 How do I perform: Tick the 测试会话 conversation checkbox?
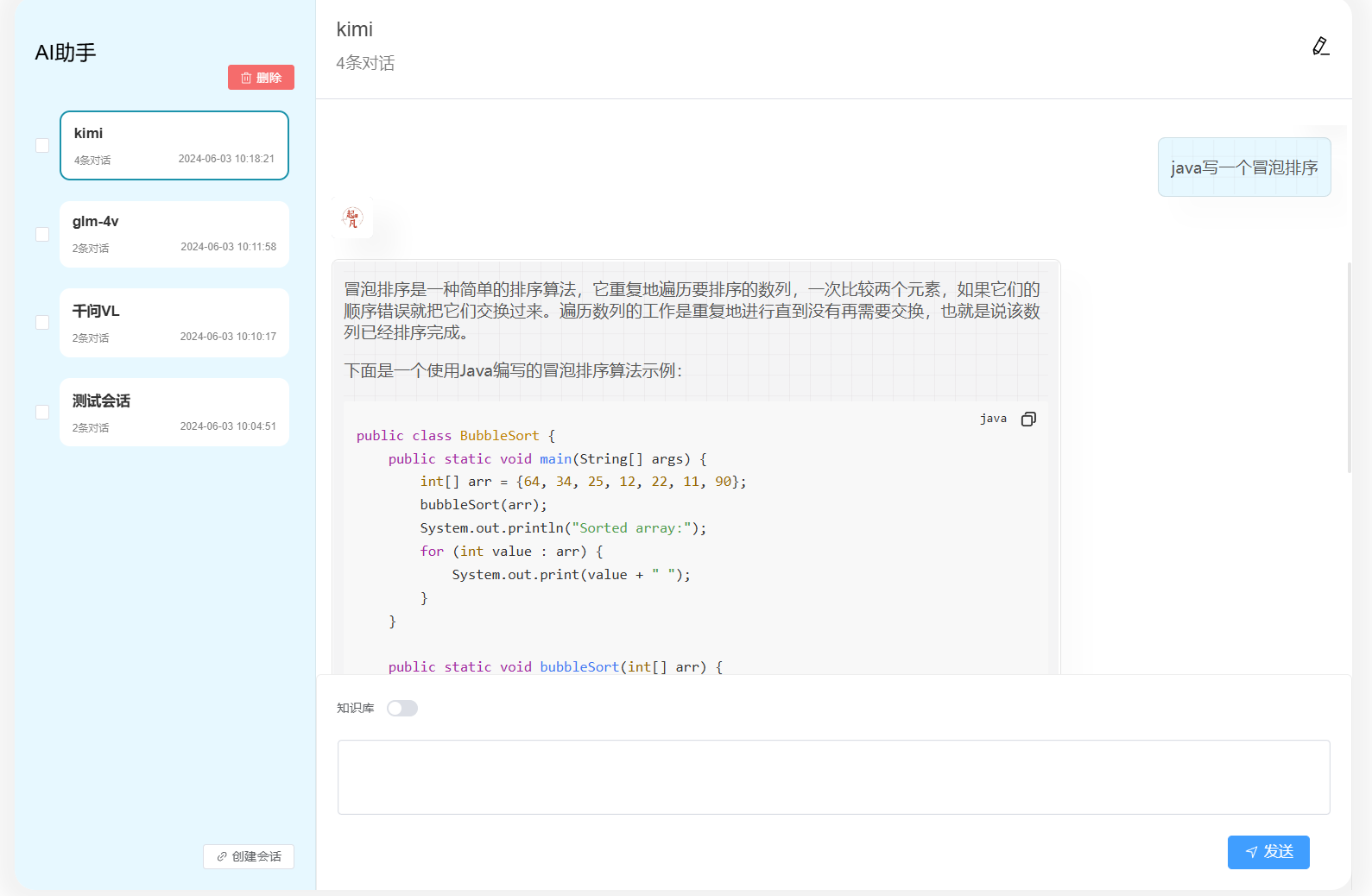[42, 413]
